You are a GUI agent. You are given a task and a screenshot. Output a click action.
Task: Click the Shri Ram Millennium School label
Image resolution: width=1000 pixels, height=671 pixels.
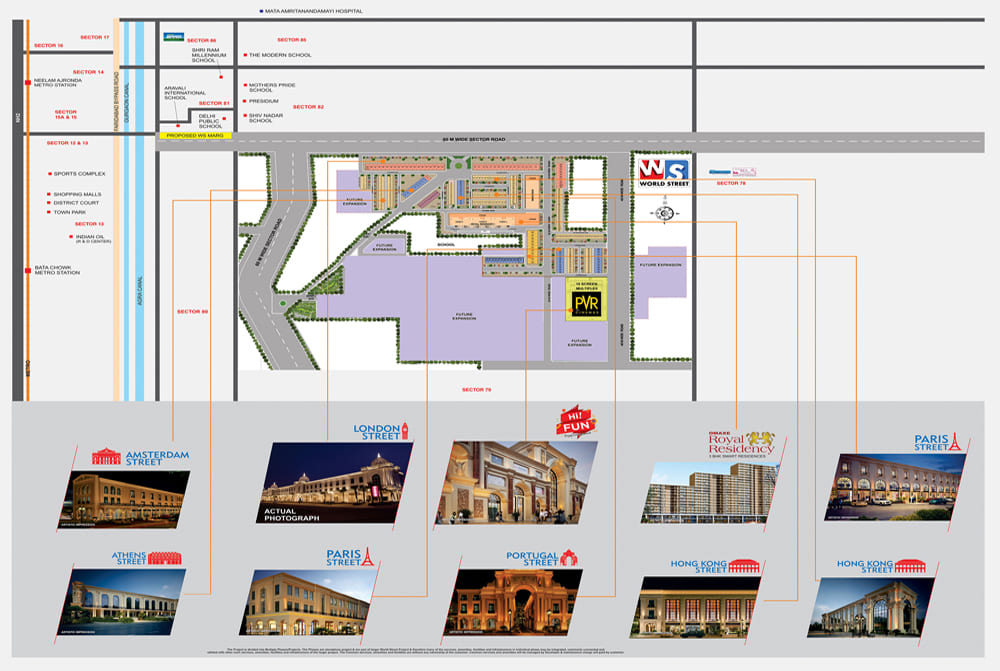[x=209, y=55]
